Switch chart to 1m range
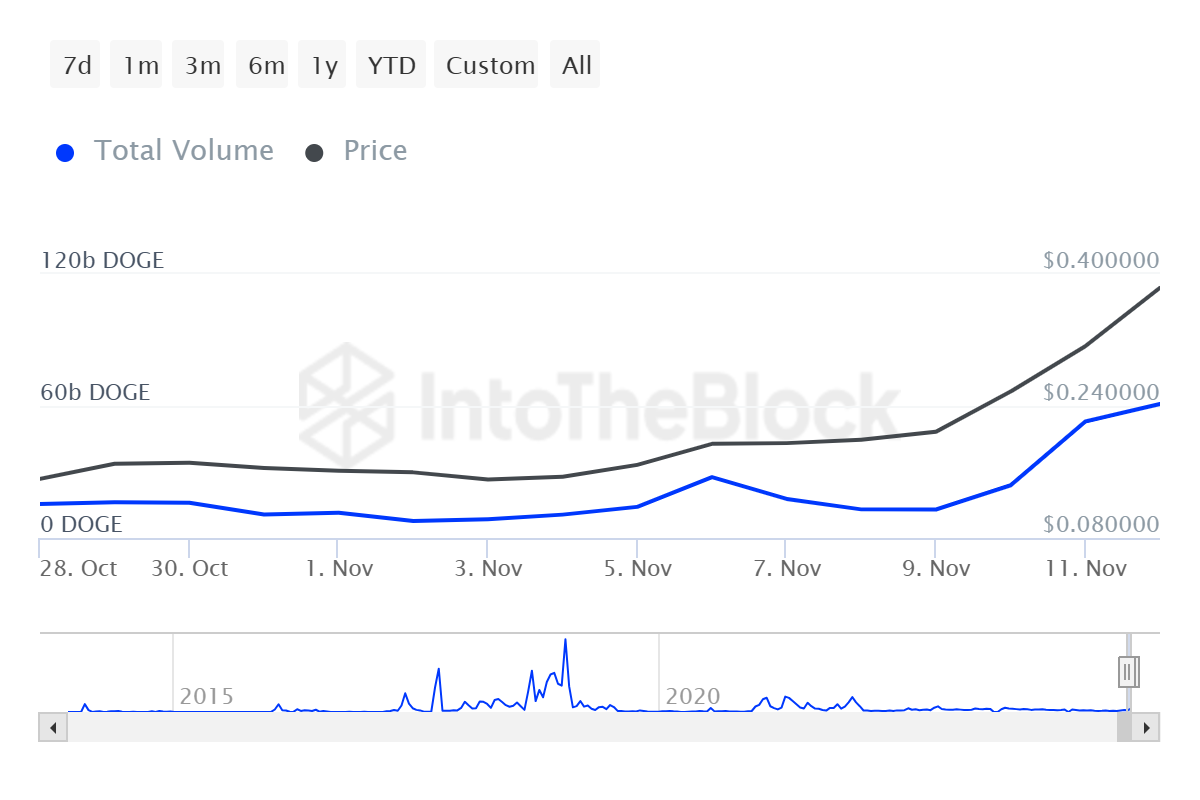Viewport: 1200px width, 800px height. [140, 66]
